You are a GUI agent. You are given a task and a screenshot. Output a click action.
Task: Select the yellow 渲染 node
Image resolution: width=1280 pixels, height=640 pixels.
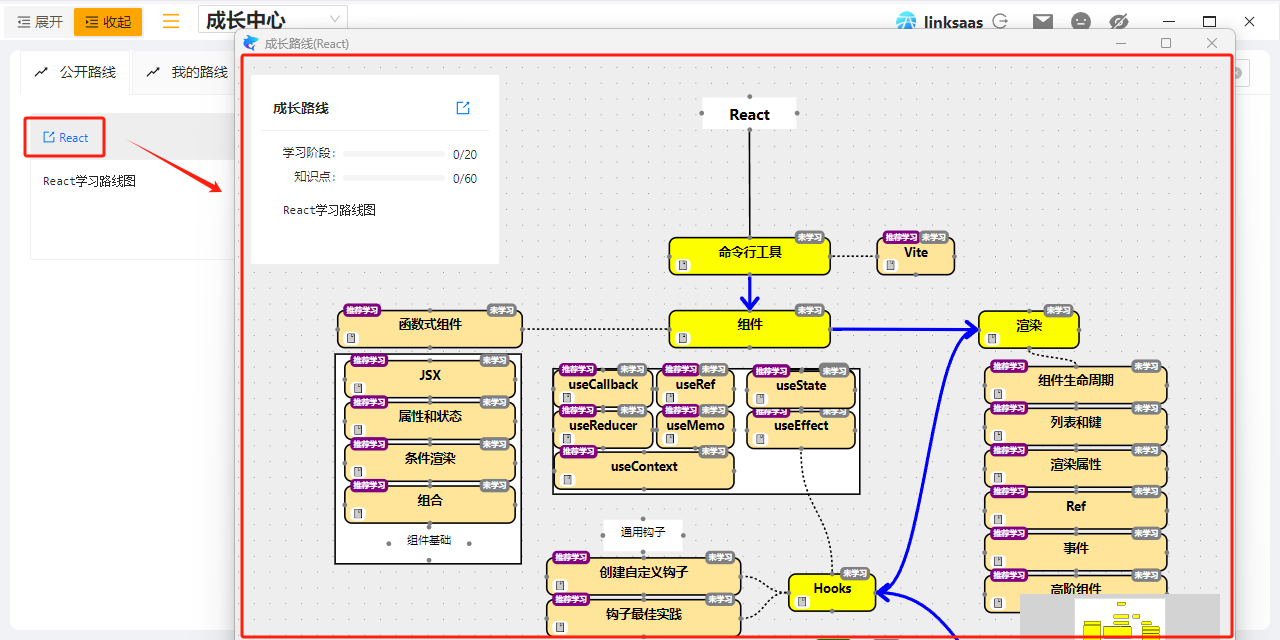1029,328
